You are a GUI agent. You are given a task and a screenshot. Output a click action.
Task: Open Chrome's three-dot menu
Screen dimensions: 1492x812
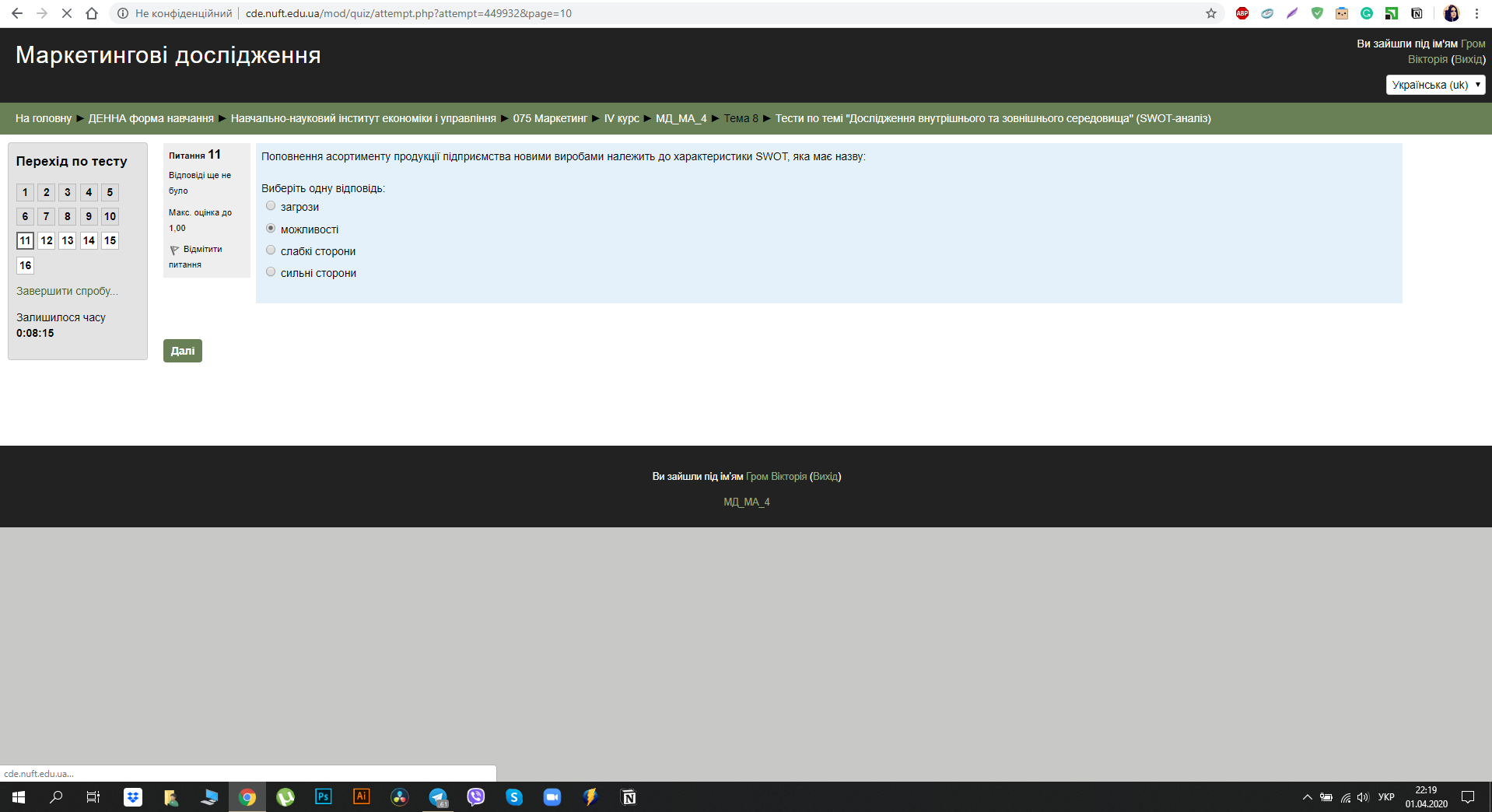pos(1476,13)
